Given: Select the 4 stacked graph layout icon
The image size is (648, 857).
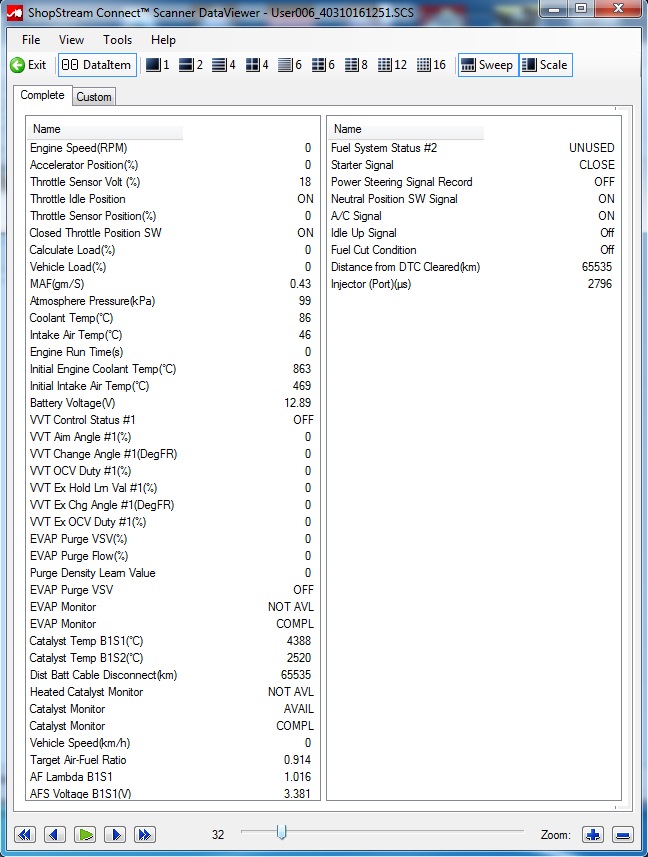Looking at the screenshot, I should click(224, 65).
